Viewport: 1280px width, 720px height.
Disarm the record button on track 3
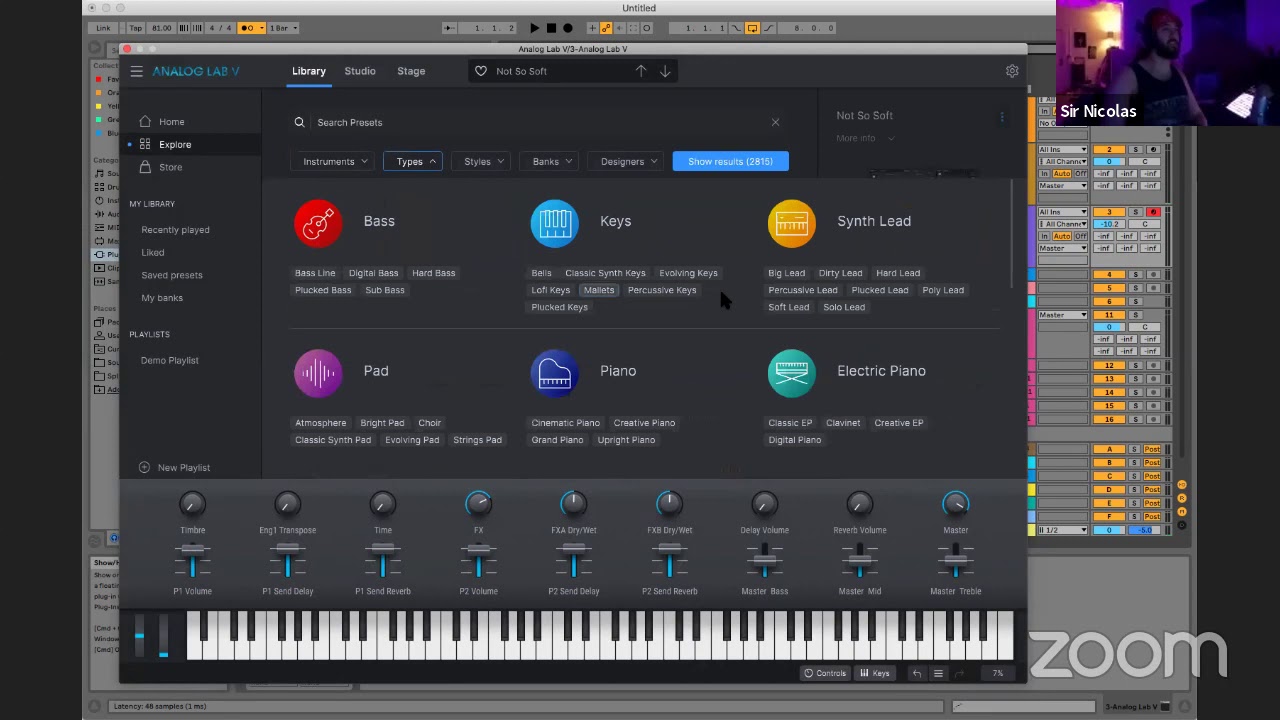coord(1152,212)
